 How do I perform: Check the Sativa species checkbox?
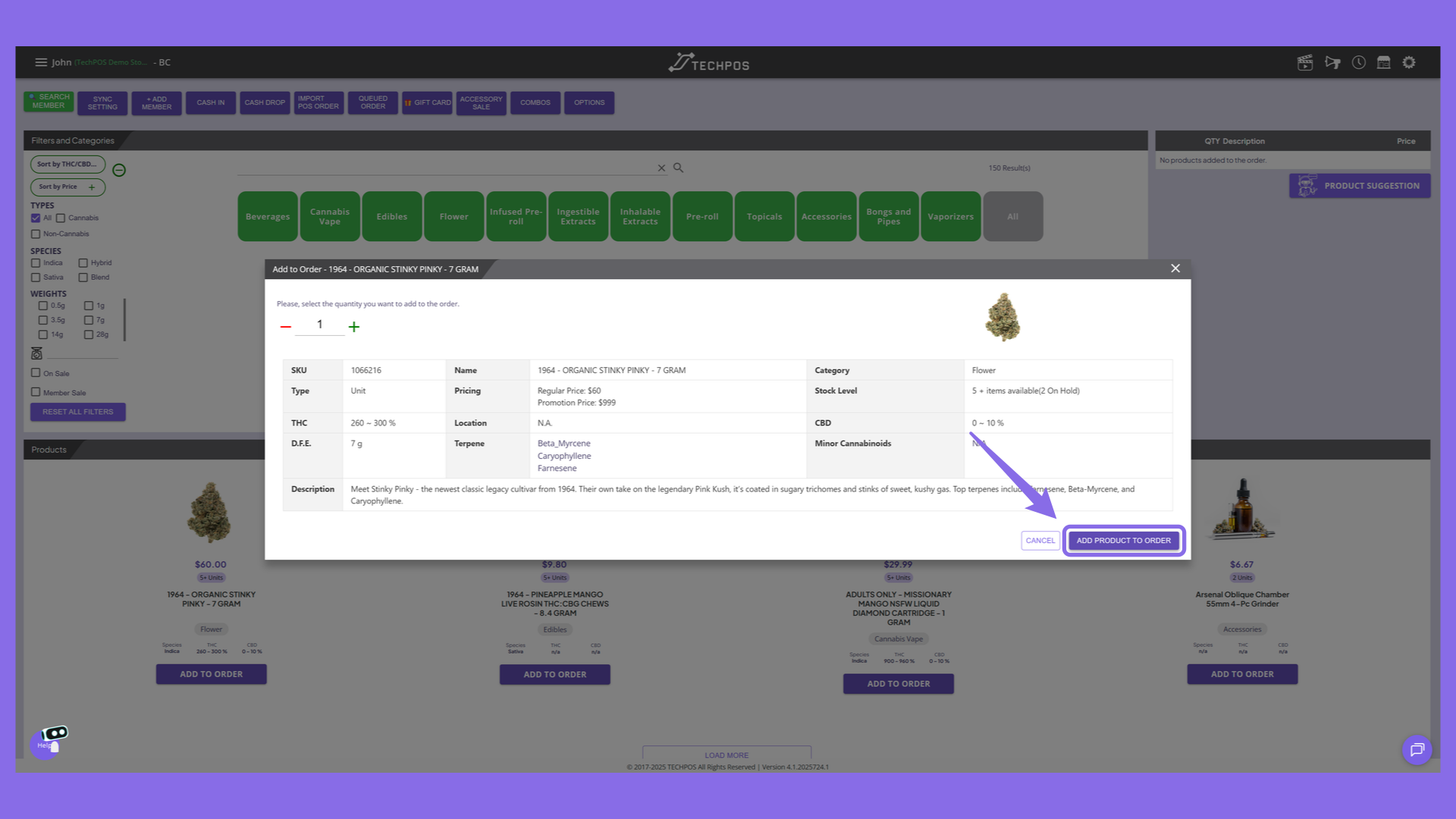pos(36,278)
